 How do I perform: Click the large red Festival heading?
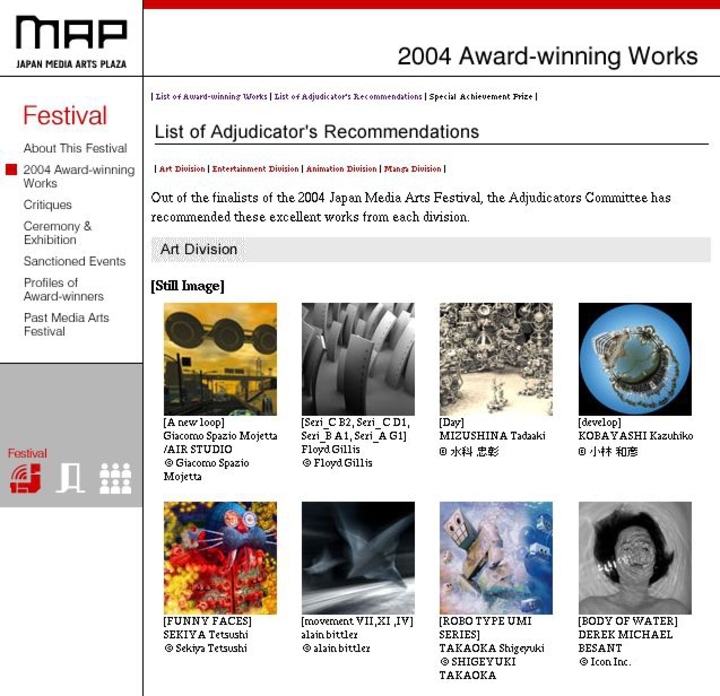click(x=65, y=115)
